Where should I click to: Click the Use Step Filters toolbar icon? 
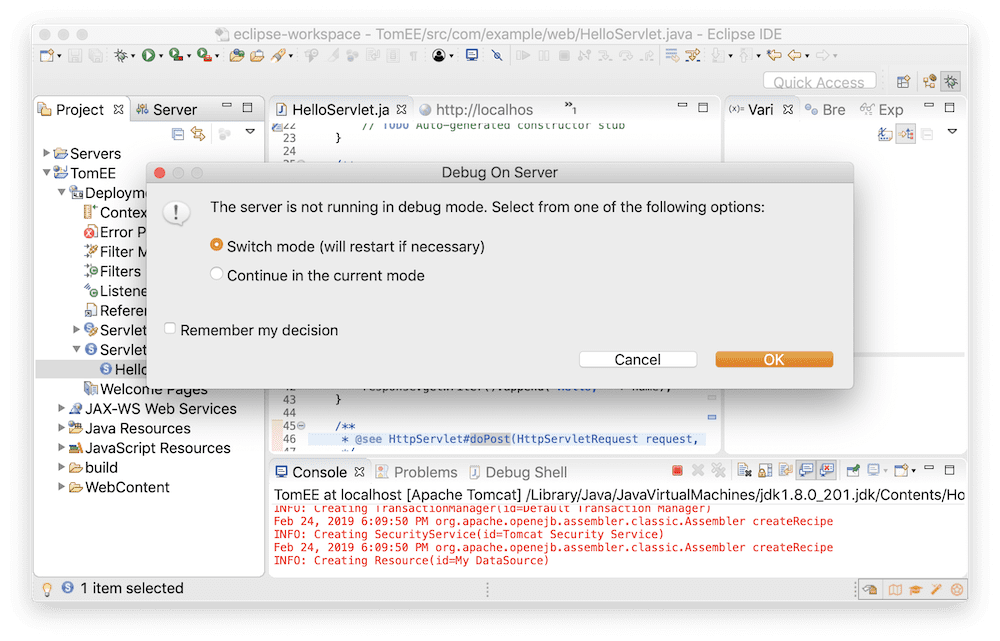[x=693, y=55]
